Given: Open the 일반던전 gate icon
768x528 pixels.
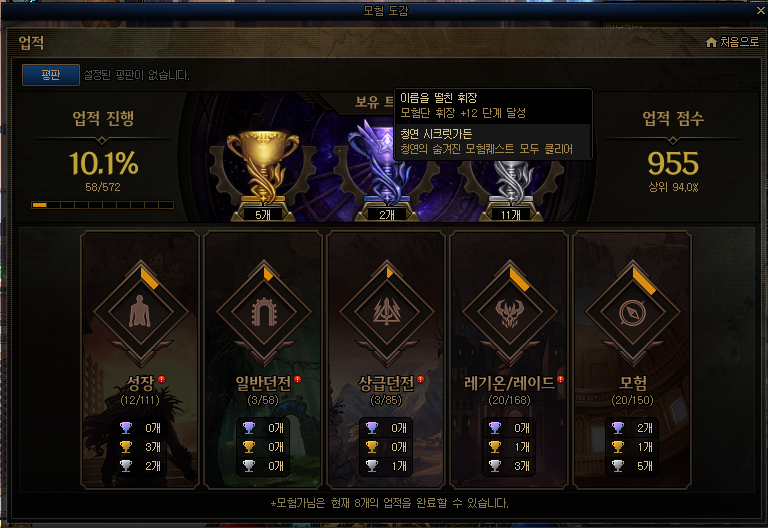Looking at the screenshot, I should (264, 312).
